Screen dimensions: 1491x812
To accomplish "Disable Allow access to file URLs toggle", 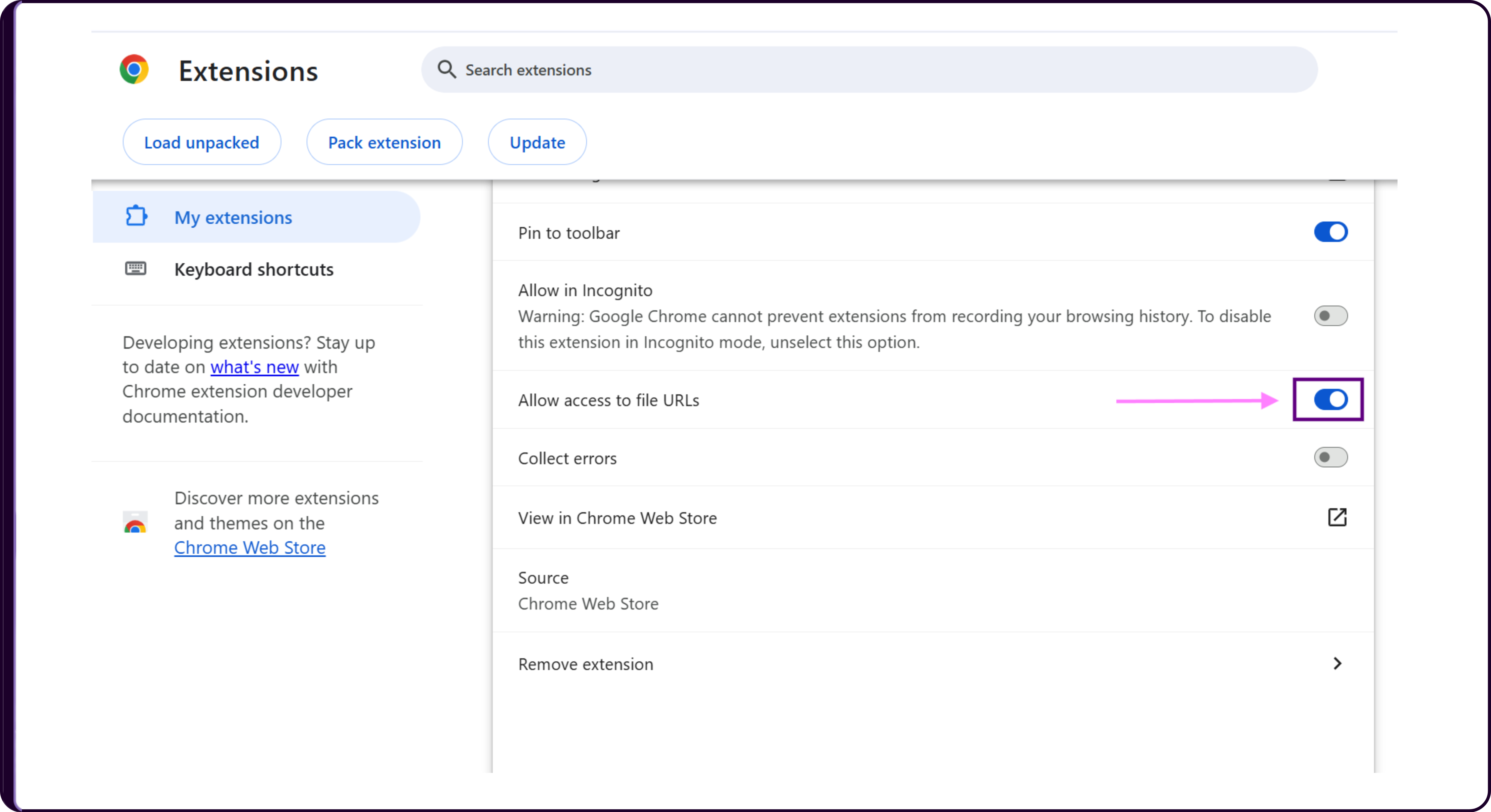I will coord(1331,399).
